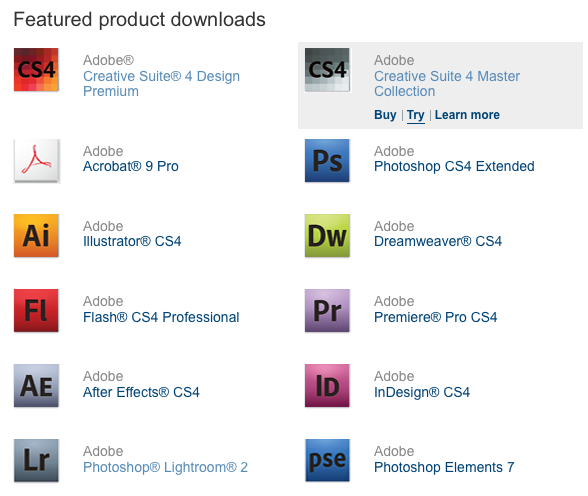The image size is (588, 496).
Task: Click the Photoshop Ps icon
Action: tap(327, 160)
